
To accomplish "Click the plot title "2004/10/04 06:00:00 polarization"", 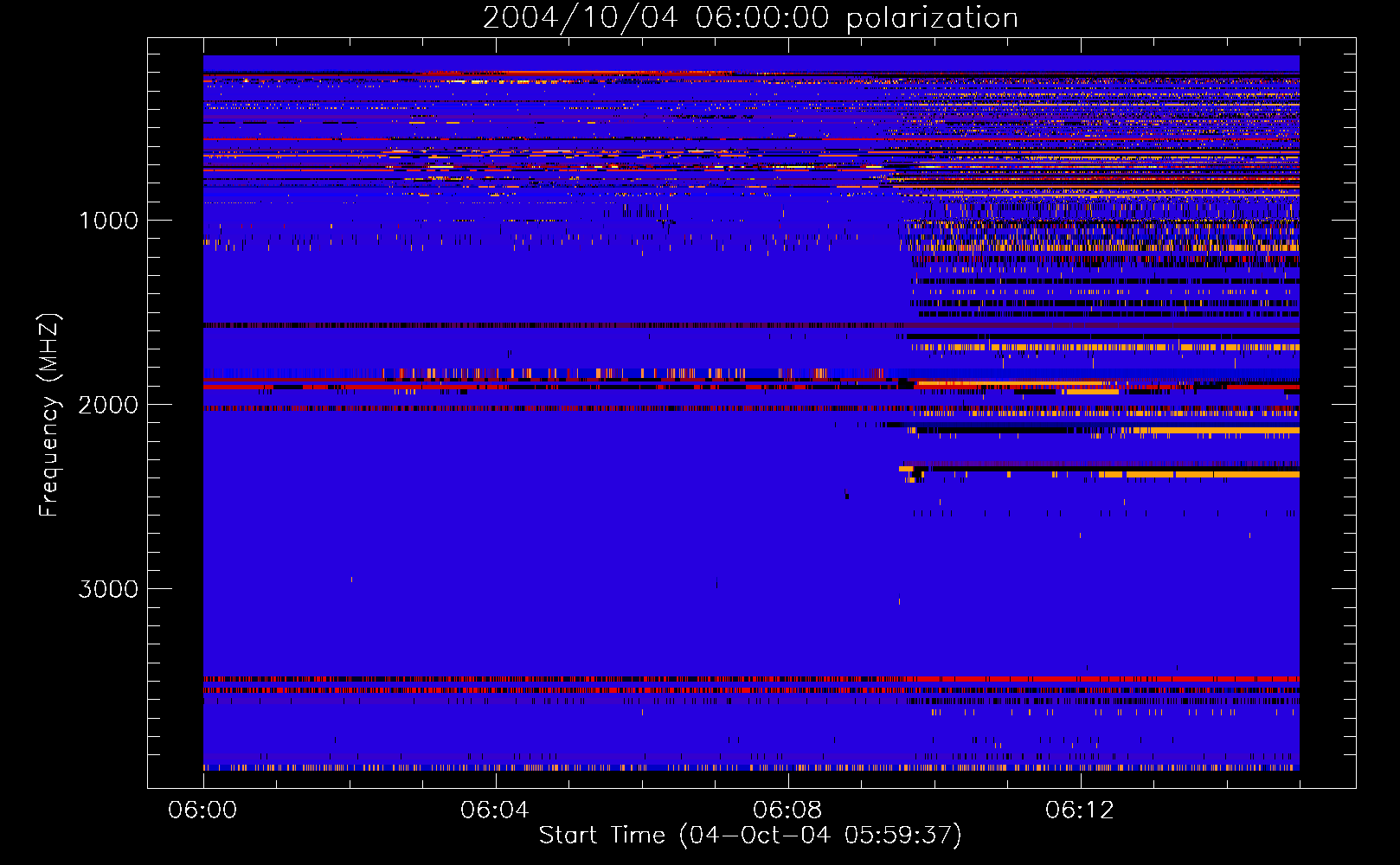I will click(x=750, y=18).
